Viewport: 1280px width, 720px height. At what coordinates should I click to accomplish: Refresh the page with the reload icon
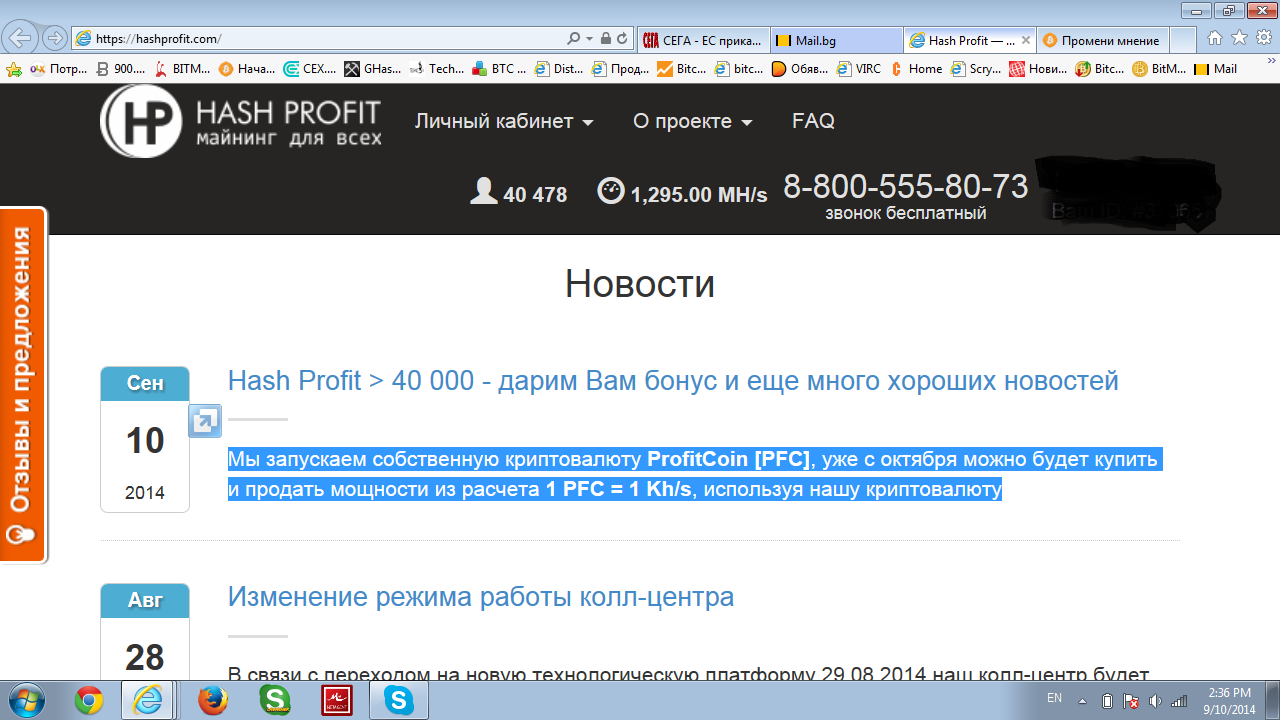click(622, 39)
